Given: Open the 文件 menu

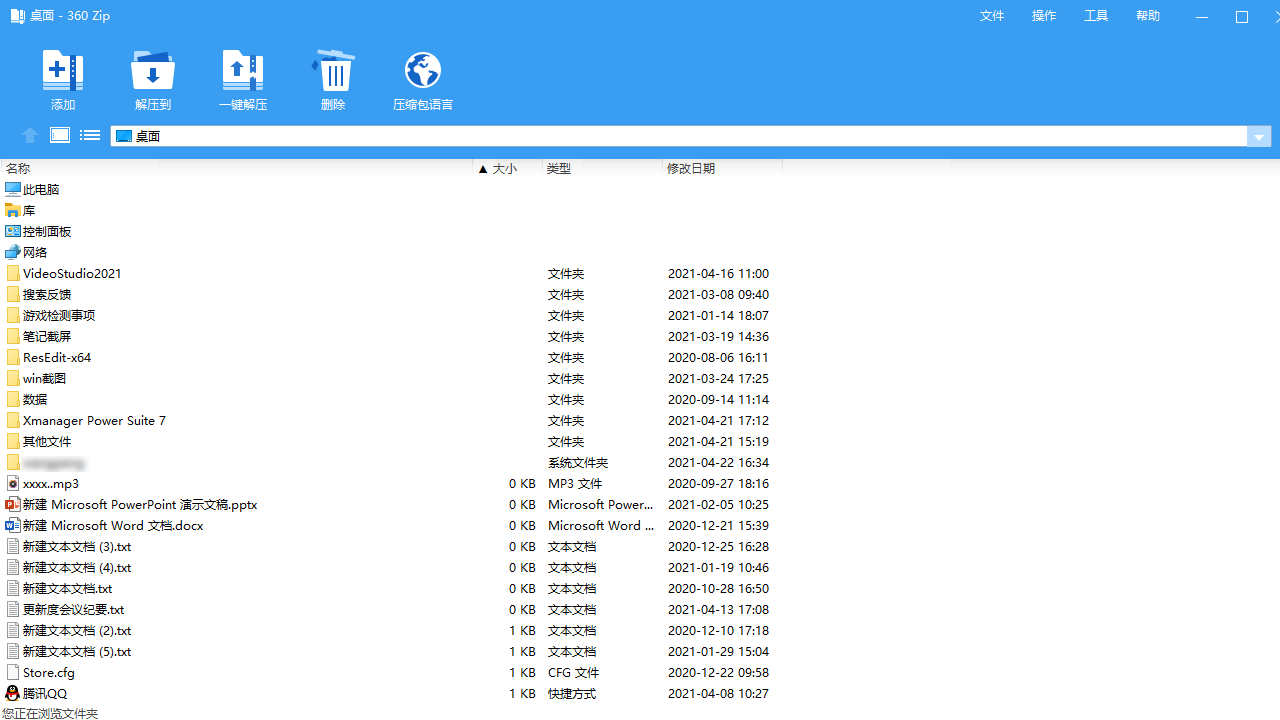Looking at the screenshot, I should 991,15.
